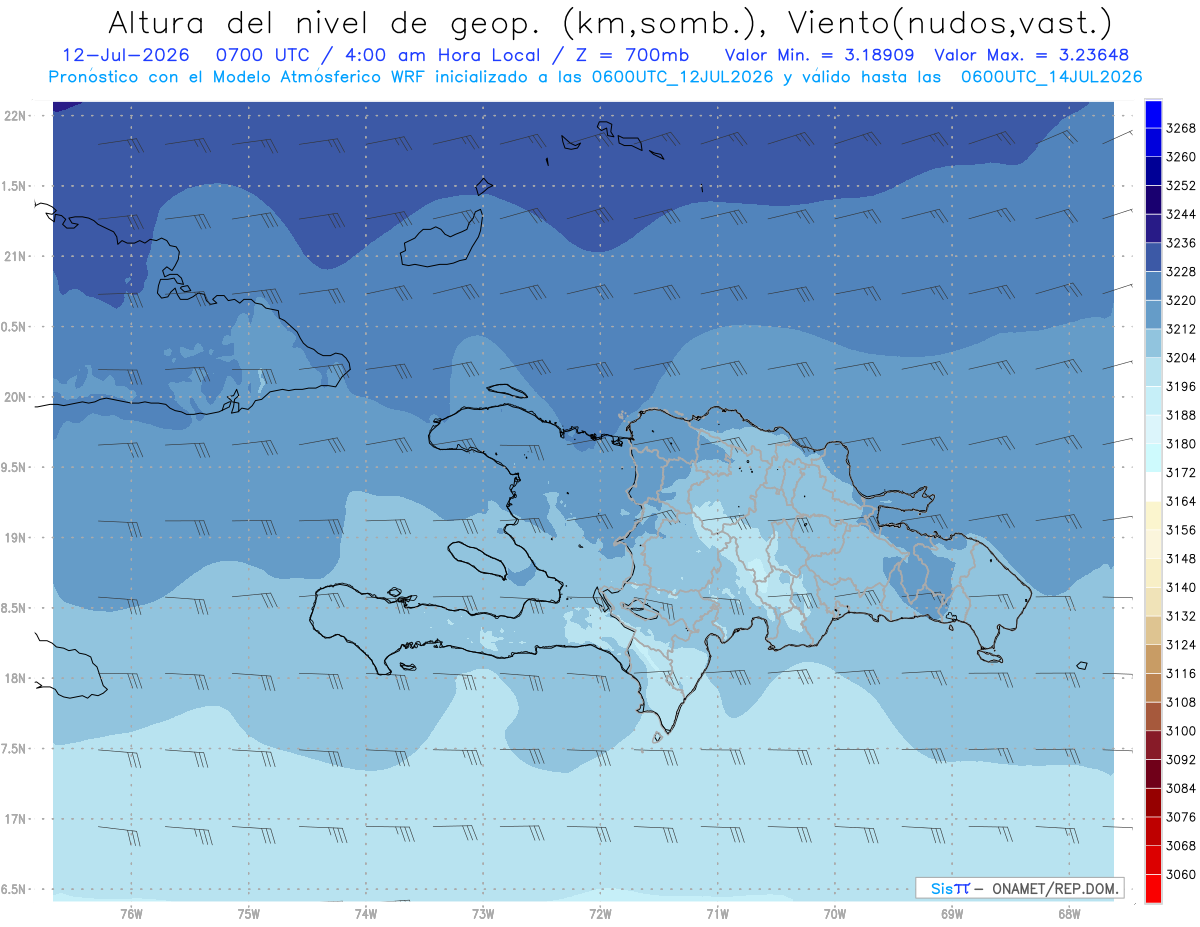Click the legend swatch between 3164 and 3156
Screen dimensions: 1200x927
tap(1152, 515)
